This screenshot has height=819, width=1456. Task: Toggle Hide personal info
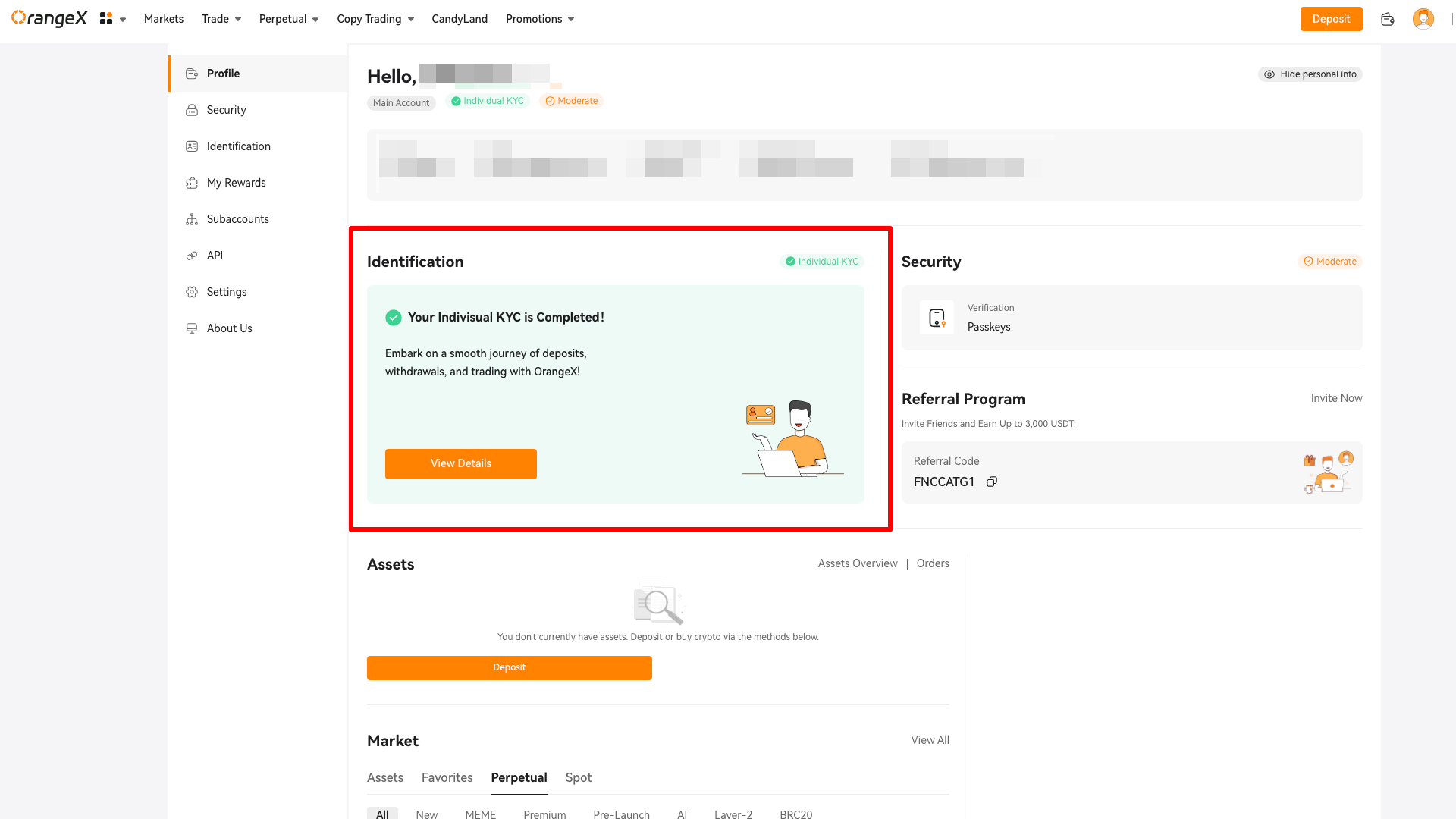pyautogui.click(x=1310, y=74)
